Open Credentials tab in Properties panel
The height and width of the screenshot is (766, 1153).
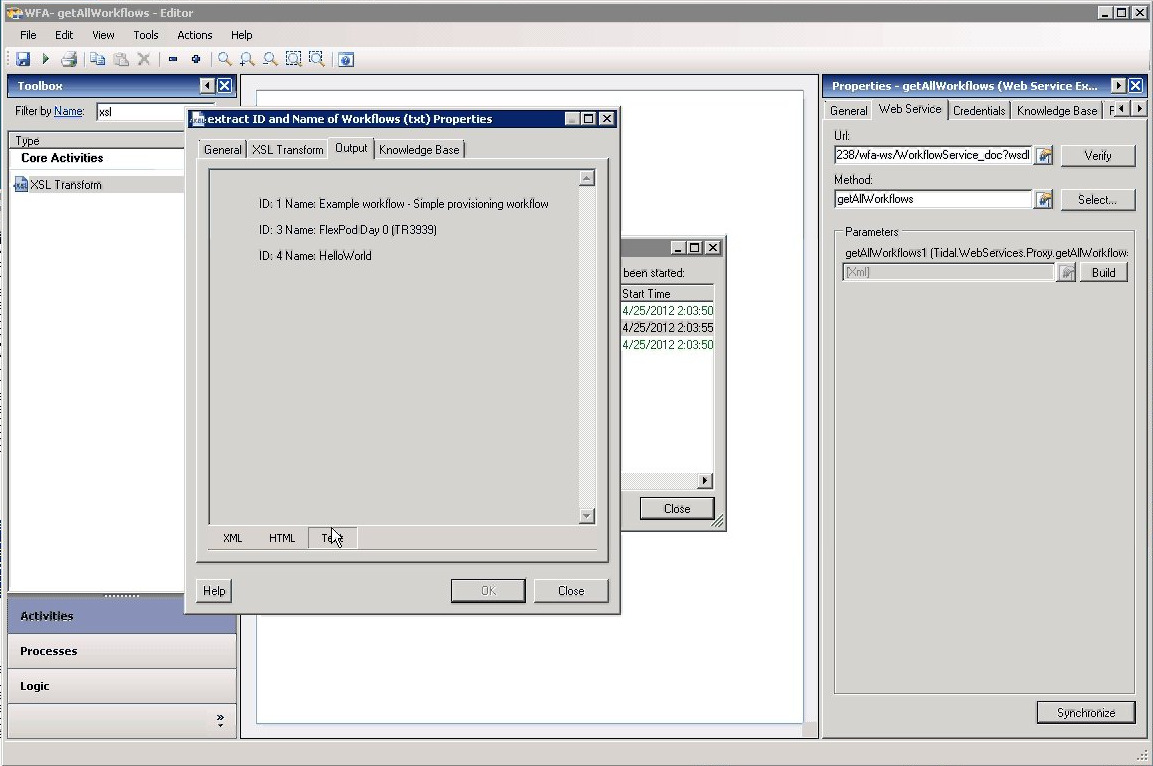pos(979,110)
